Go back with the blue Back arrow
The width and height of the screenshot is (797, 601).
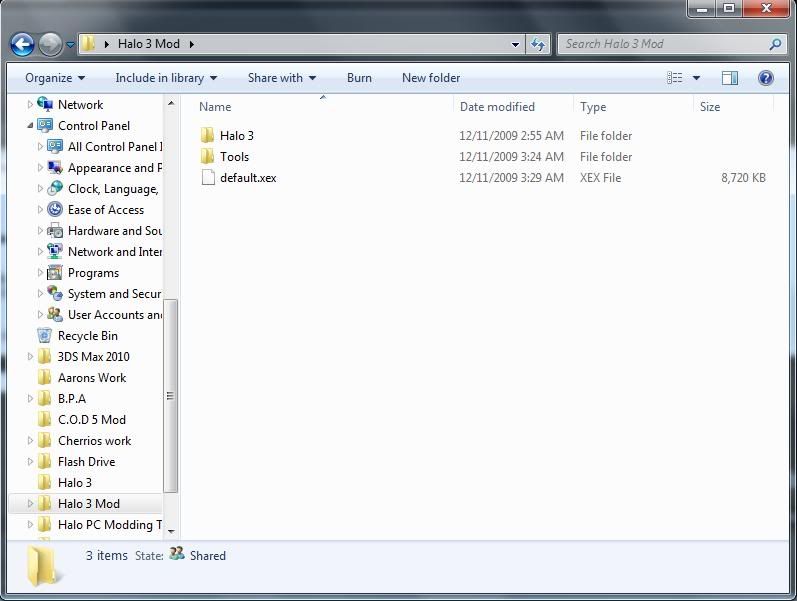pos(22,45)
